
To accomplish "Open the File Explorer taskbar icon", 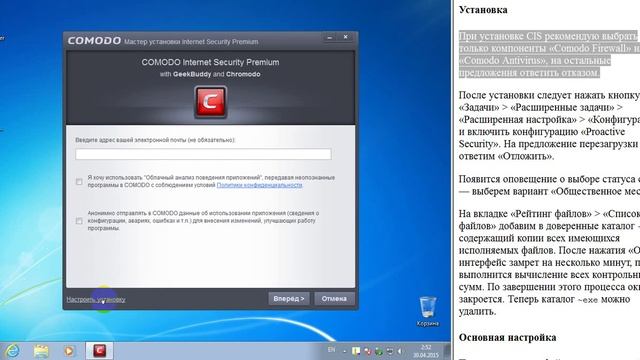I will (x=41, y=351).
